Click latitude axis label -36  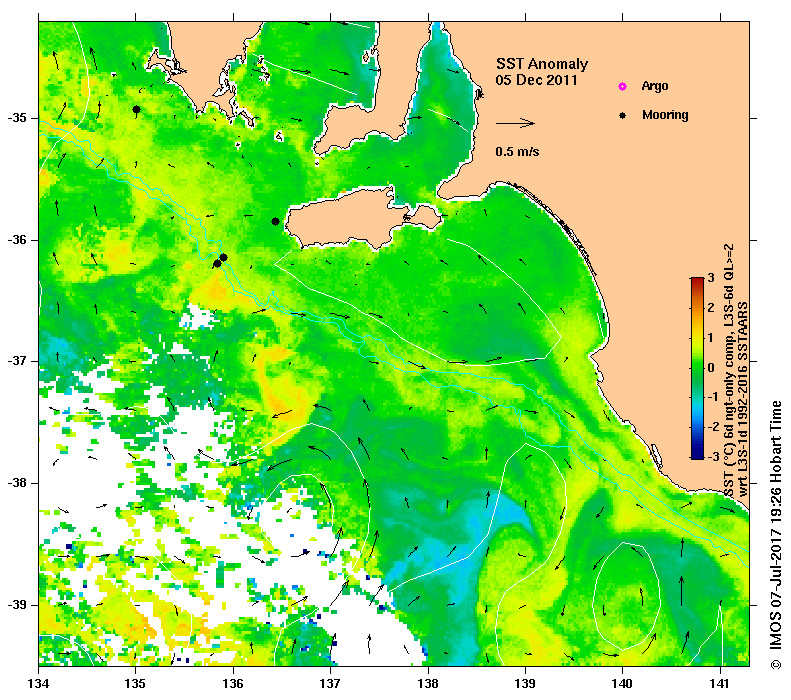(x=17, y=240)
